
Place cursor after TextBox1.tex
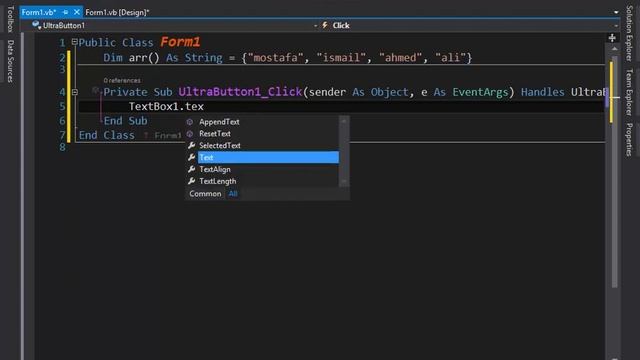tap(204, 107)
